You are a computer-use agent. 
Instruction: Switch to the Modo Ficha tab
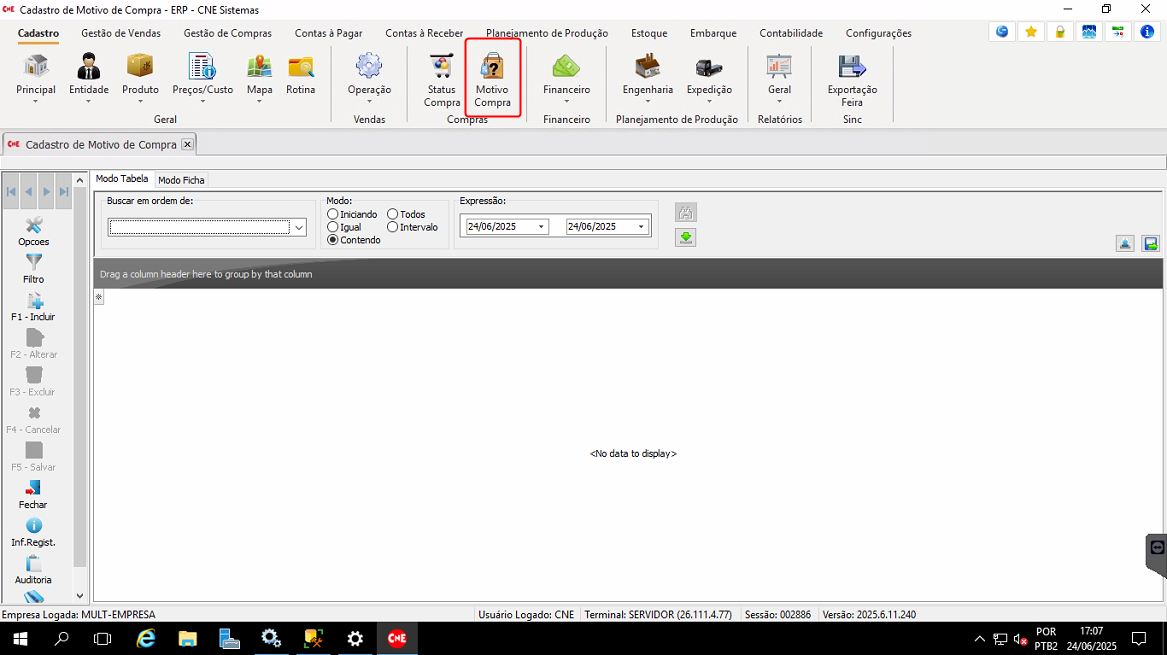coord(181,180)
